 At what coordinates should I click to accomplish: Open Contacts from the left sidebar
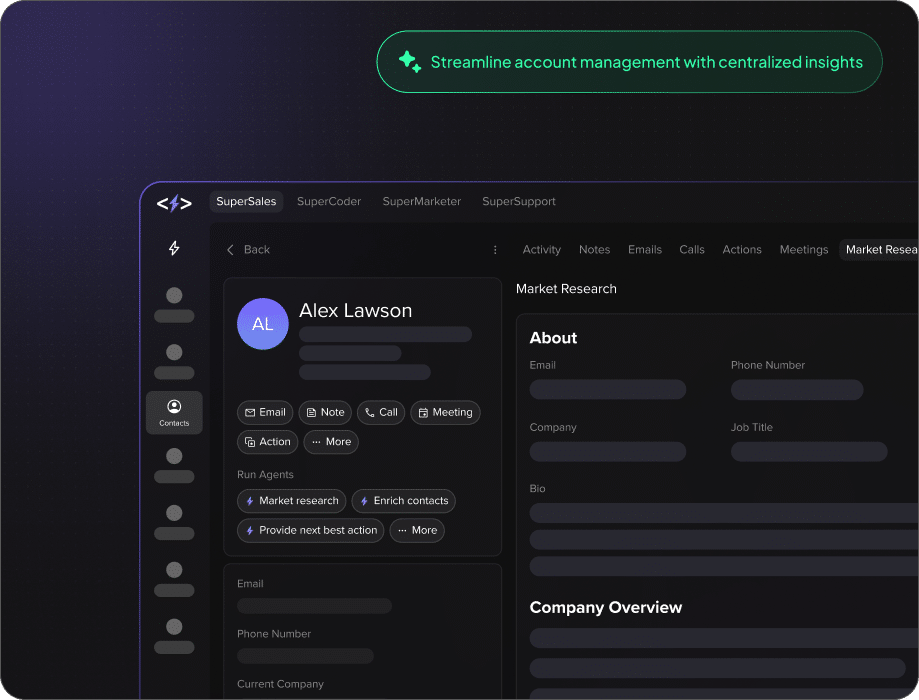coord(174,412)
